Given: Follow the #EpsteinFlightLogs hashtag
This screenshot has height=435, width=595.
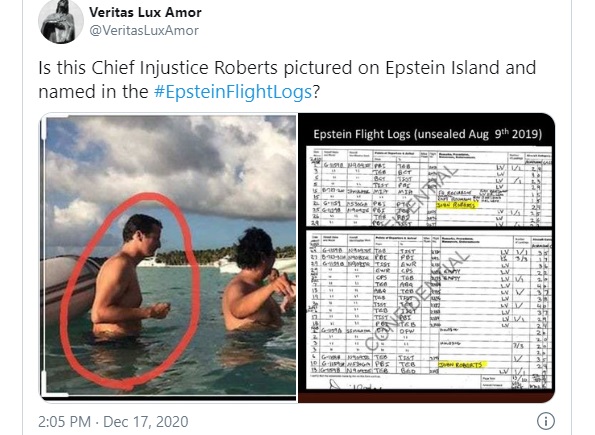Looking at the screenshot, I should [x=233, y=91].
